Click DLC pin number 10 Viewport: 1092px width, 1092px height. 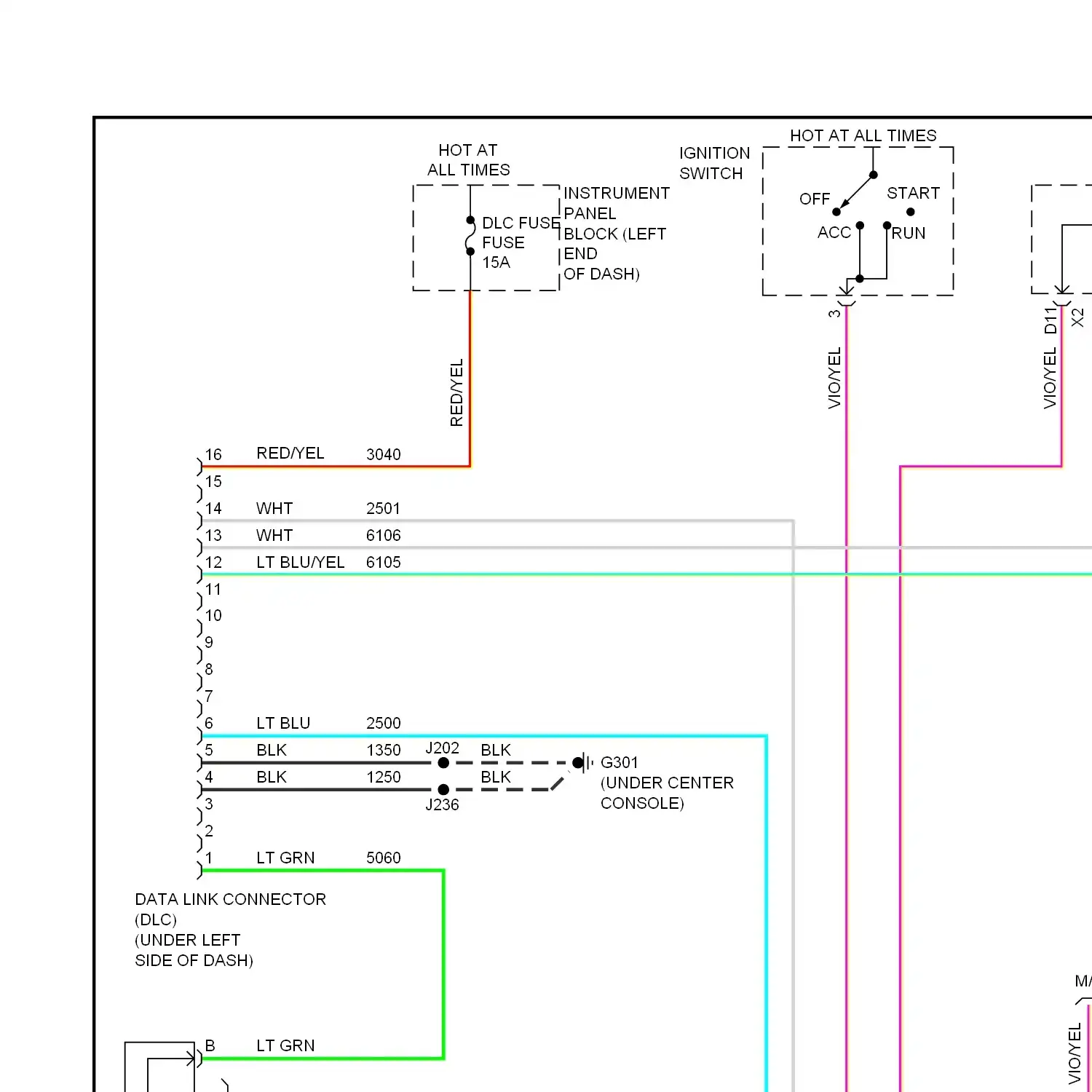(x=213, y=615)
